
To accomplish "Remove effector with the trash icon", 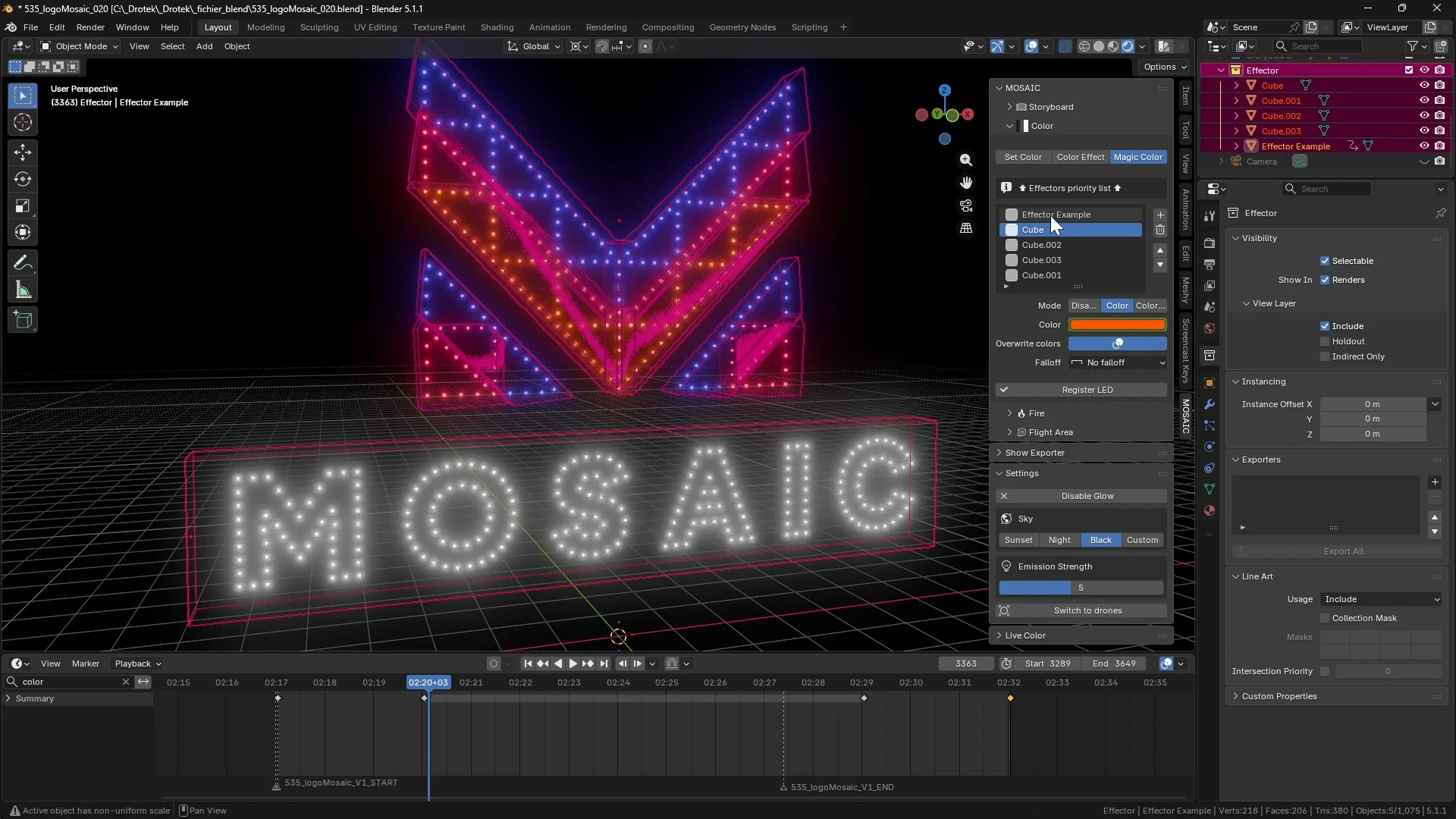I will [1160, 230].
